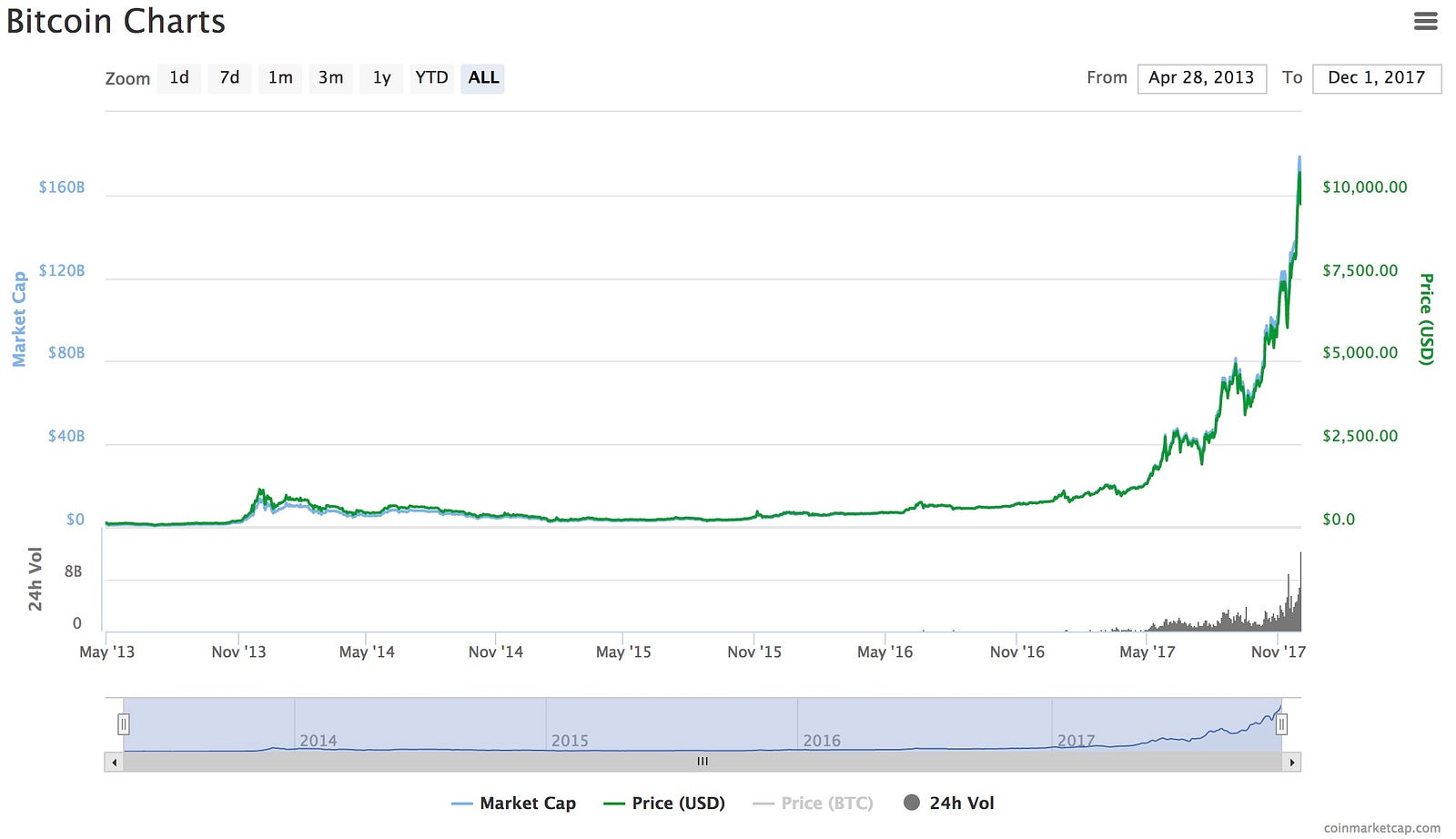The width and height of the screenshot is (1456, 839).
Task: Click the "24h Vol" vertical axis title
Action: [x=35, y=579]
